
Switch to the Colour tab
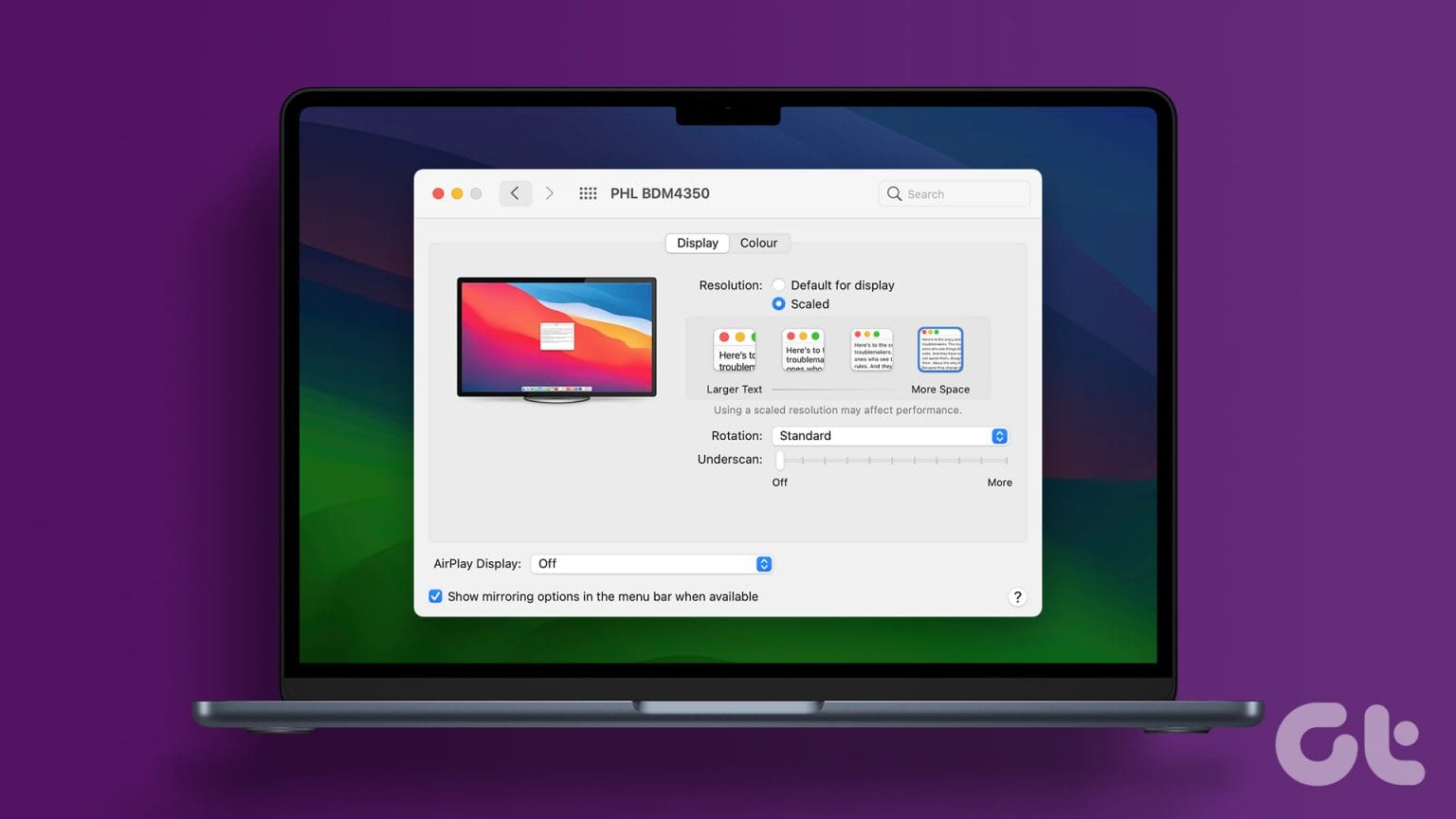758,243
